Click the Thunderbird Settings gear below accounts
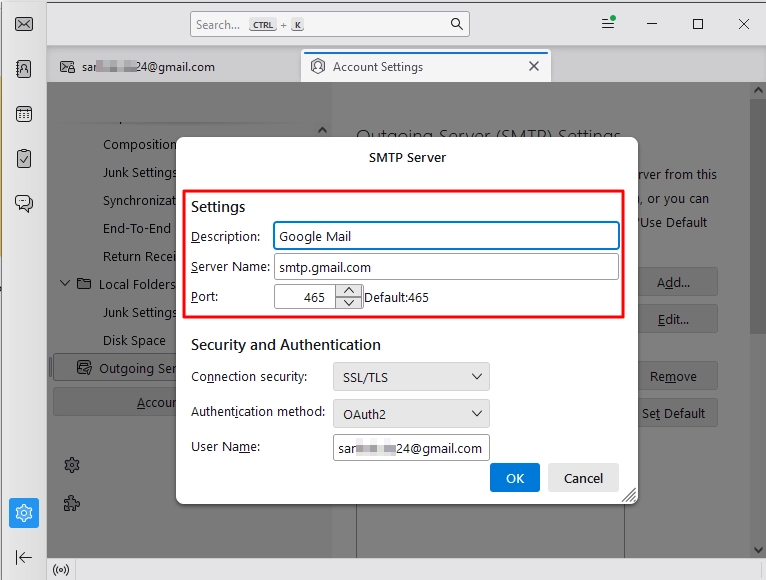Screen dimensions: 766x580 pyautogui.click(x=72, y=465)
